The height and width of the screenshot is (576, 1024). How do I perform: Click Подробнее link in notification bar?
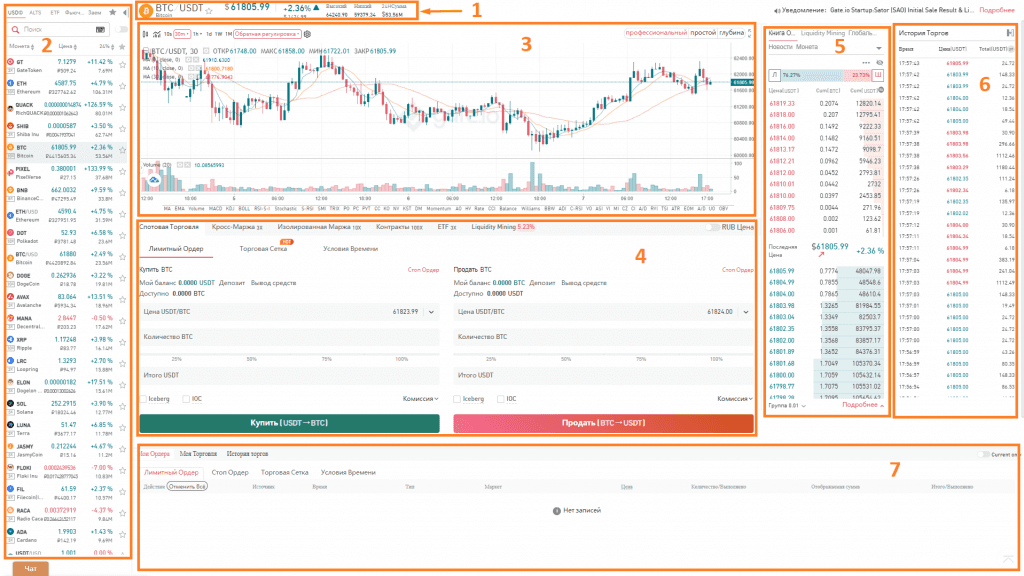point(997,10)
